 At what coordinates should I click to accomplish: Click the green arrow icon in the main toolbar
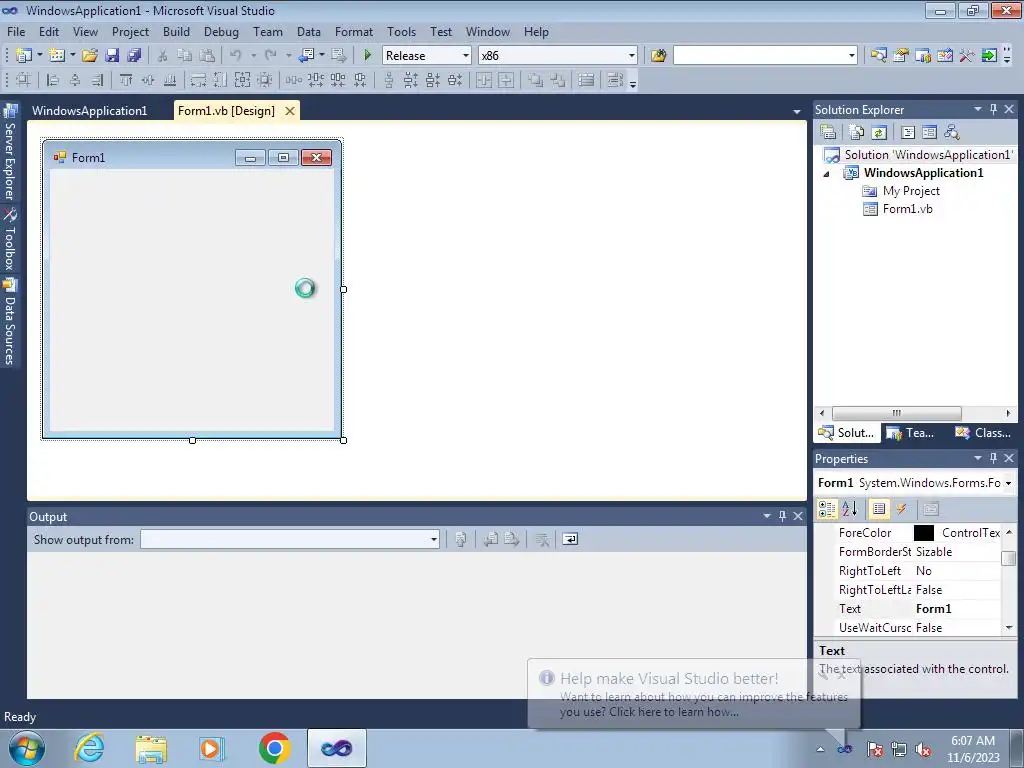(x=989, y=56)
